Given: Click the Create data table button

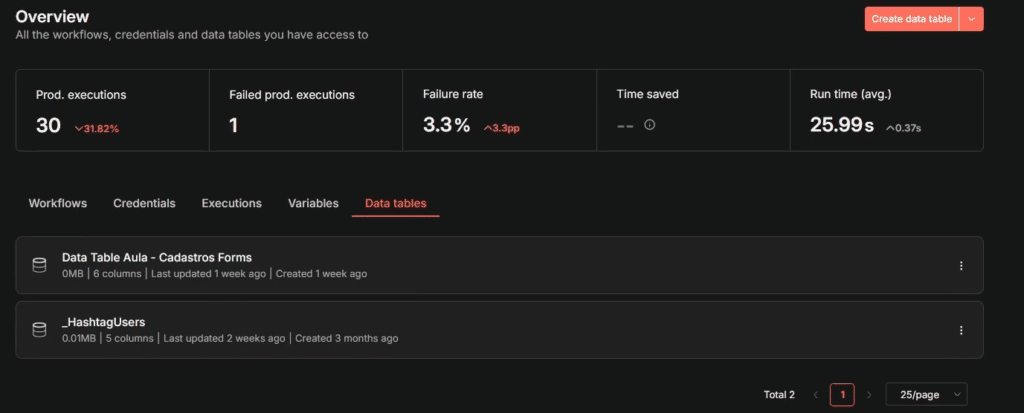Looking at the screenshot, I should pyautogui.click(x=911, y=19).
